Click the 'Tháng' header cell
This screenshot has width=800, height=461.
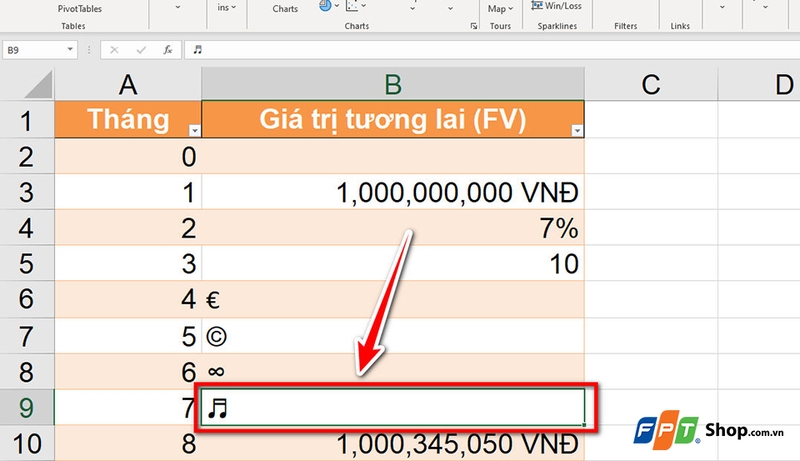(x=128, y=120)
